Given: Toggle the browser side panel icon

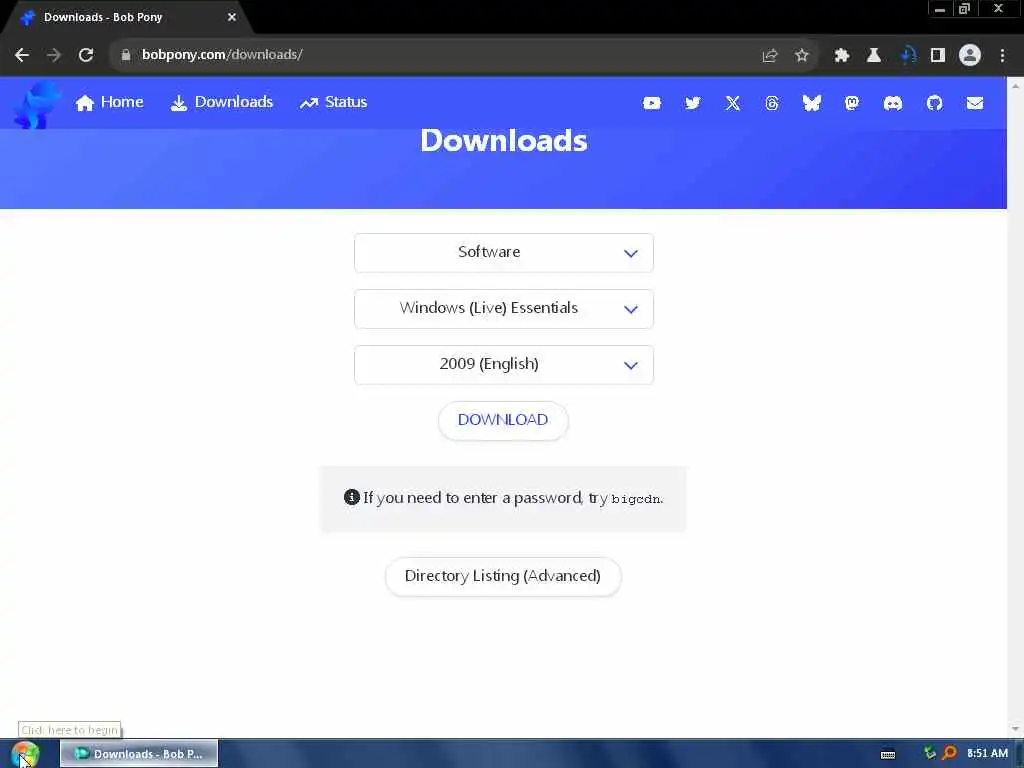Looking at the screenshot, I should point(938,56).
